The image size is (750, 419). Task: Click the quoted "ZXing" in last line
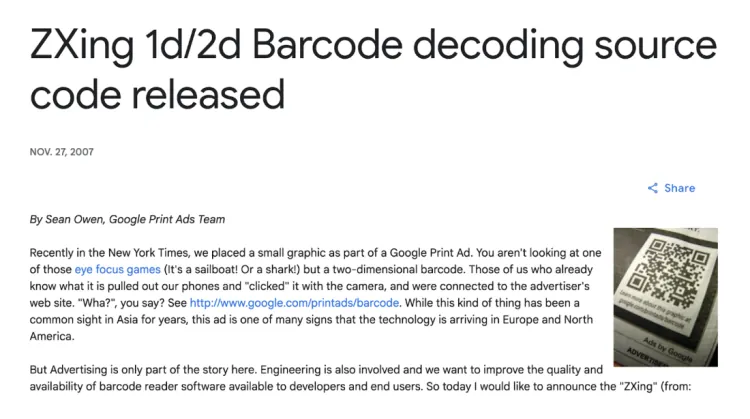pos(638,385)
